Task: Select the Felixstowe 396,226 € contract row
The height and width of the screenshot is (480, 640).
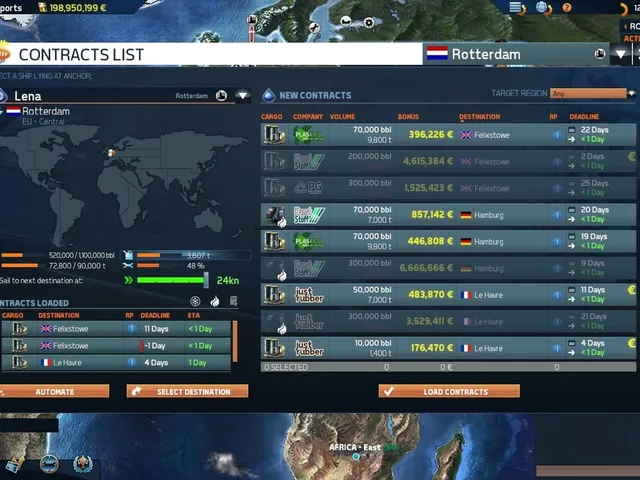Action: coord(448,135)
